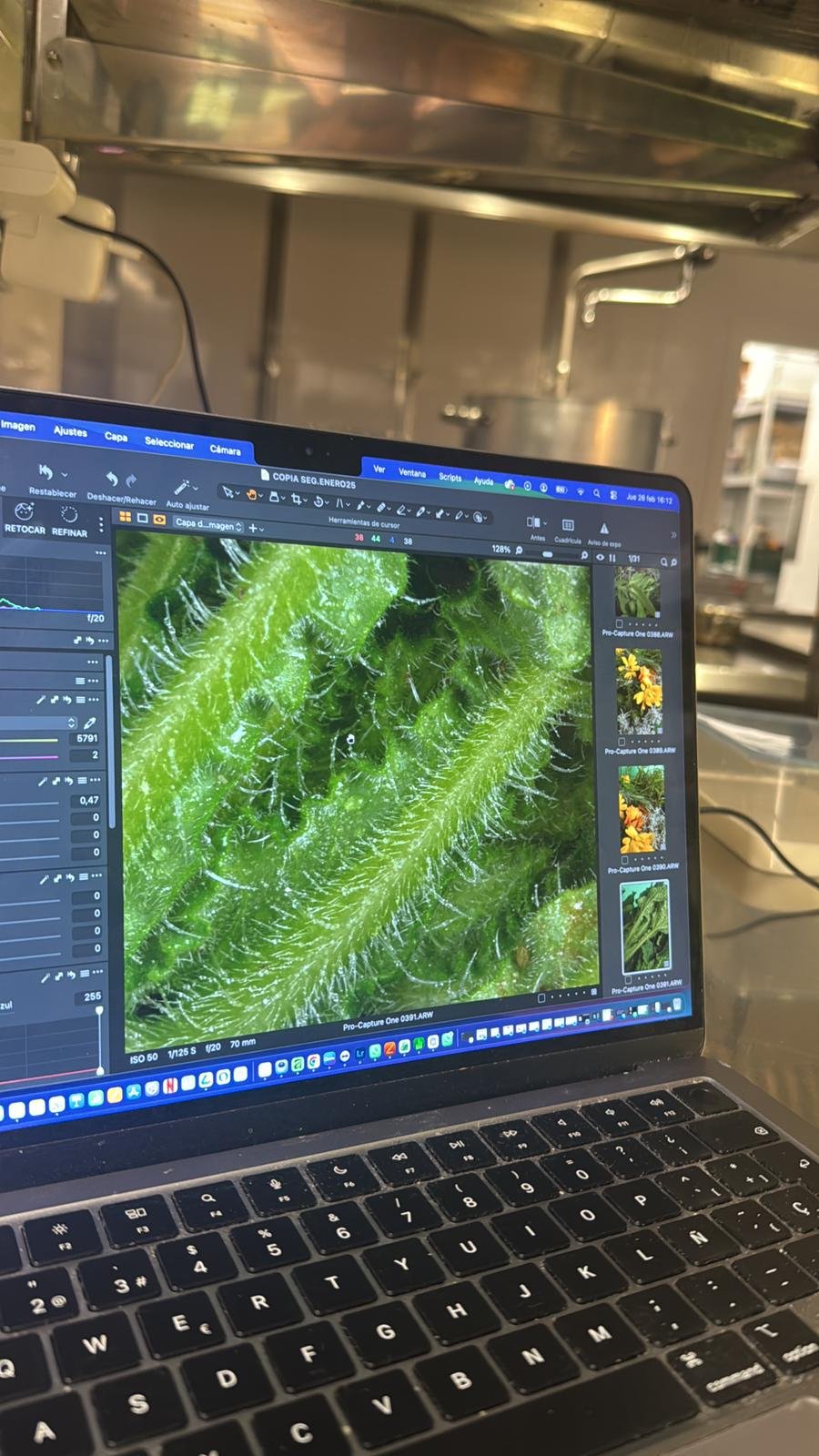Screen dimensions: 819x1456
Task: Open the Scripts menu
Action: pyautogui.click(x=450, y=476)
